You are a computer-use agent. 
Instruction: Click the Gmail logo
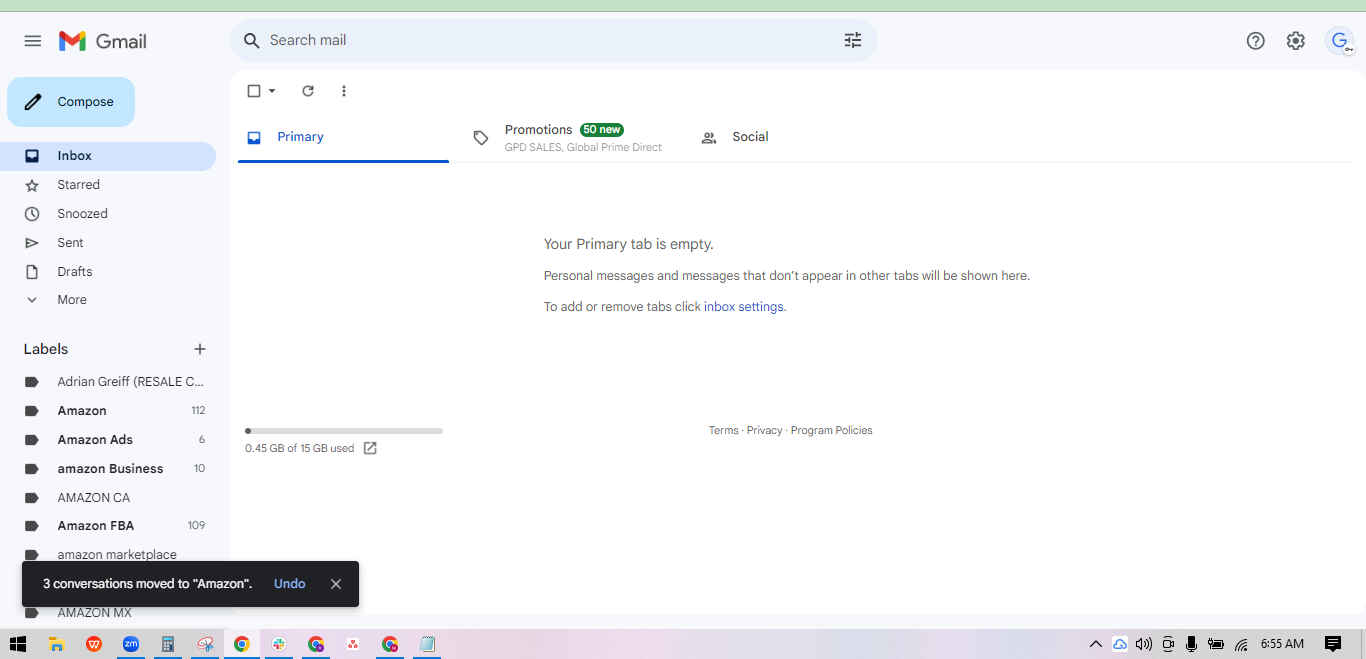click(x=103, y=41)
